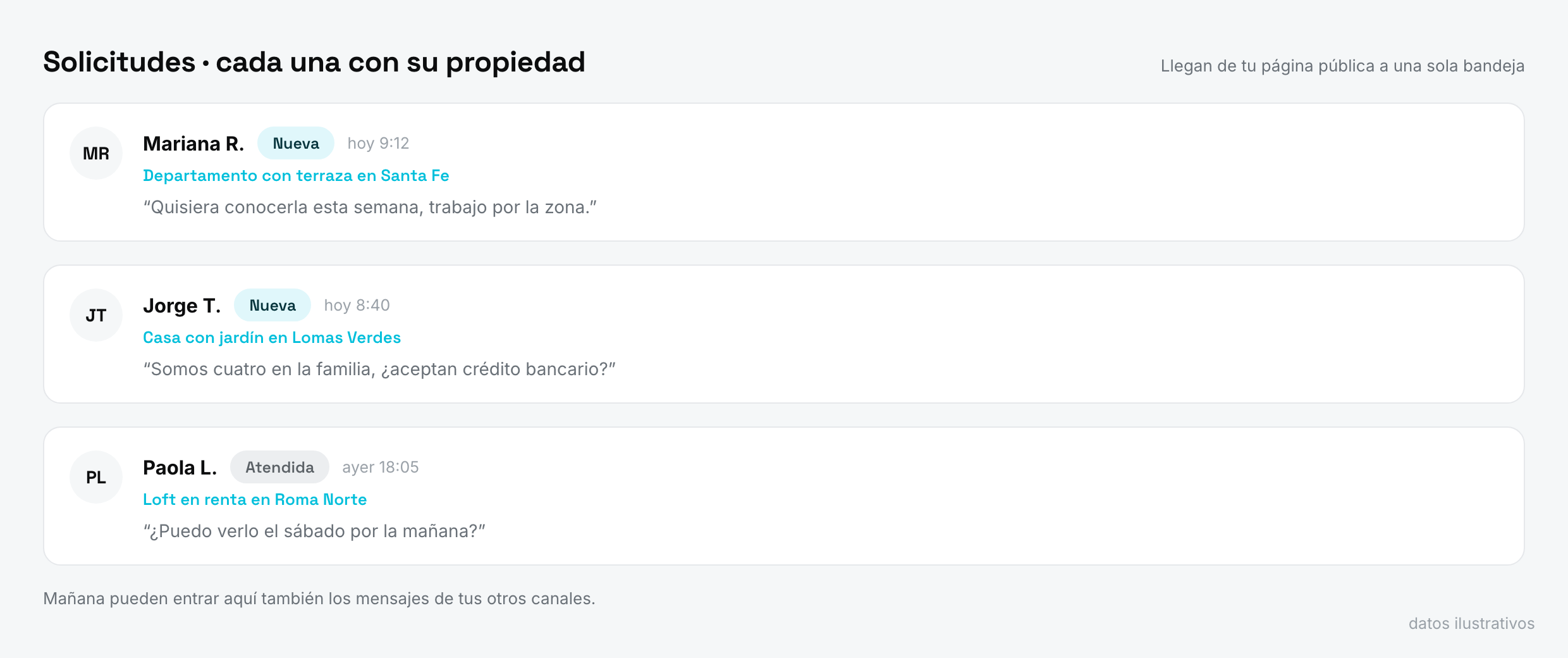Click the Nueva badge on Jorge's request

tap(273, 305)
